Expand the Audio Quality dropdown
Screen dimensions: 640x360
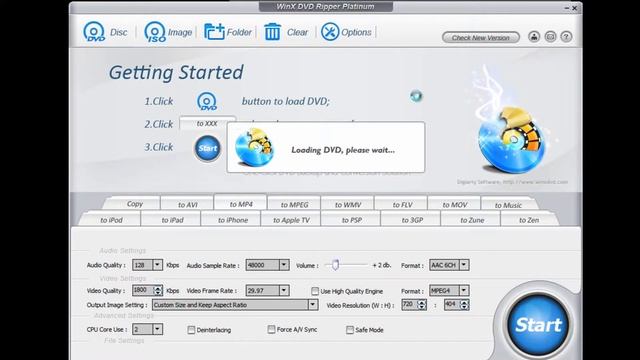coord(158,265)
